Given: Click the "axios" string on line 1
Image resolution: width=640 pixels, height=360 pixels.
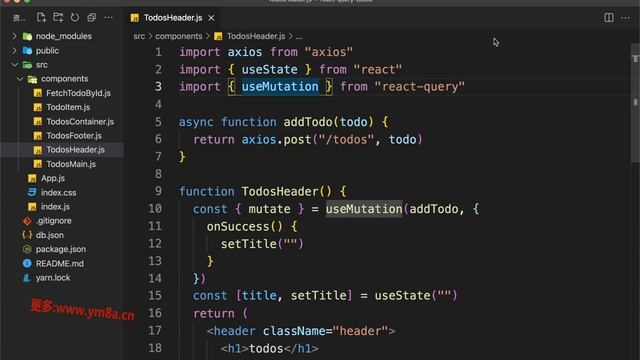Looking at the screenshot, I should (329, 52).
